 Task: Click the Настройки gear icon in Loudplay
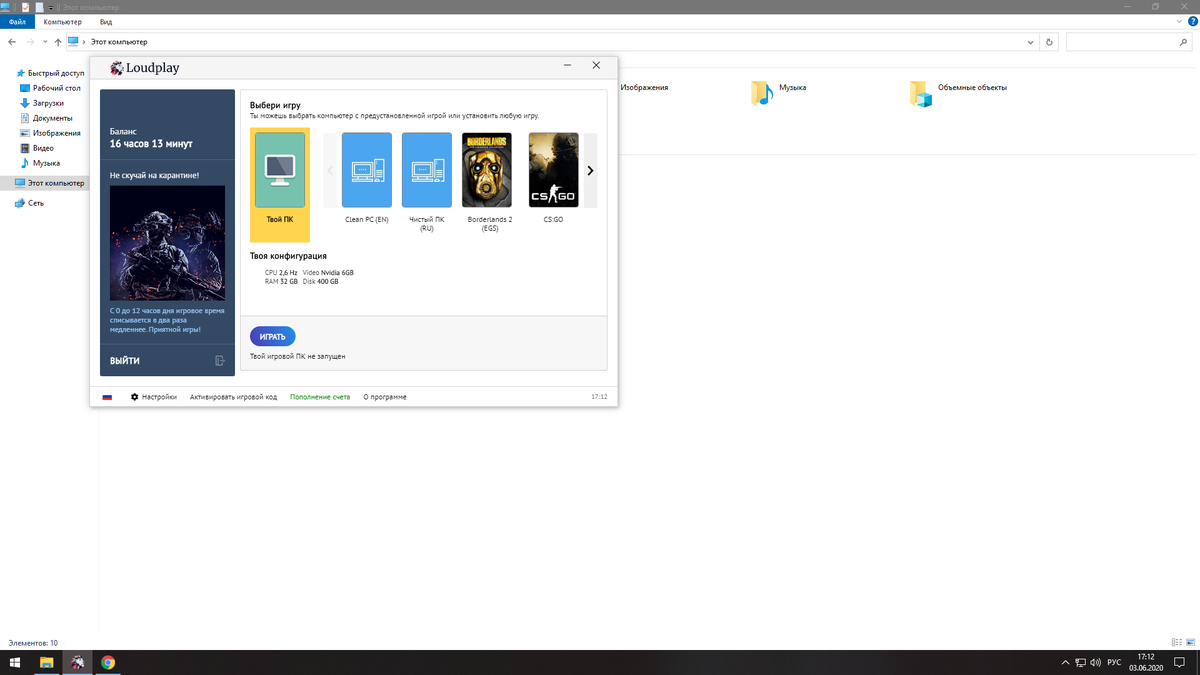[x=135, y=397]
